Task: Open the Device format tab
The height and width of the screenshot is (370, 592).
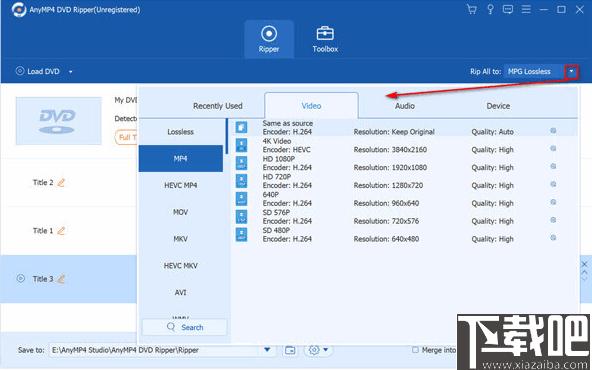Action: click(x=498, y=106)
